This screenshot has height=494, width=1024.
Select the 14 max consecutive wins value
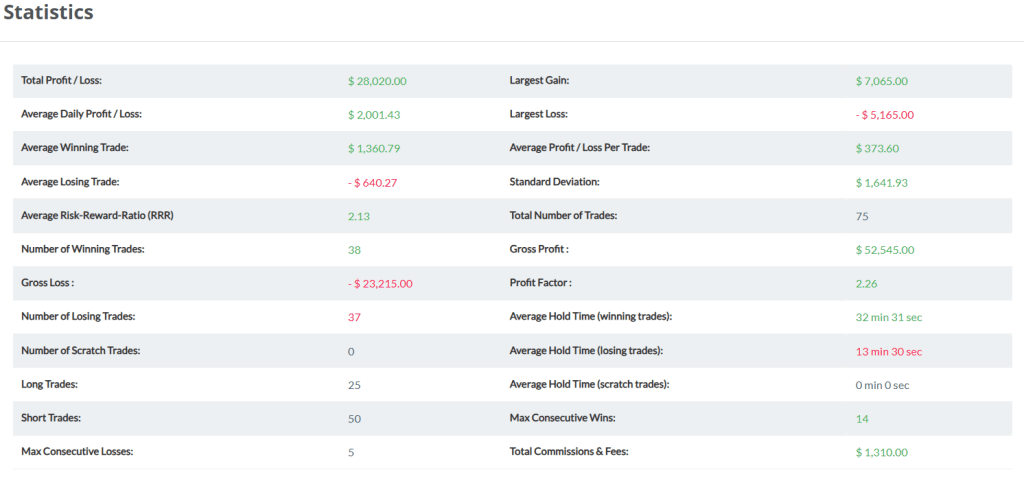(x=862, y=419)
